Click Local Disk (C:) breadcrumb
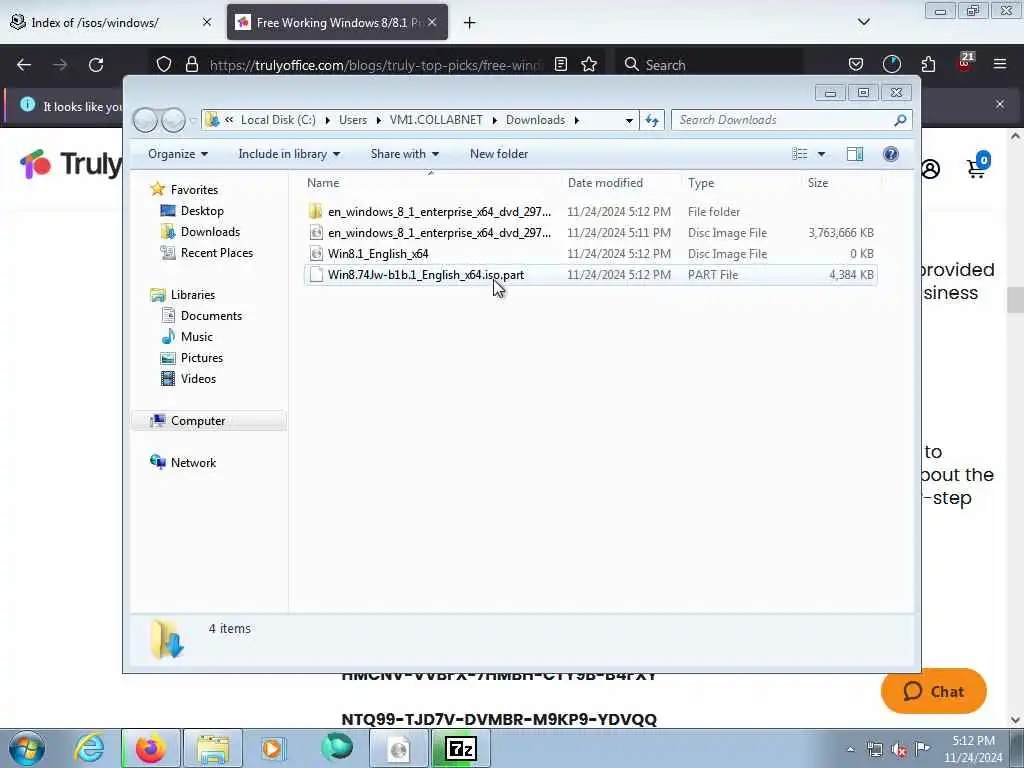The width and height of the screenshot is (1024, 768). (278, 120)
